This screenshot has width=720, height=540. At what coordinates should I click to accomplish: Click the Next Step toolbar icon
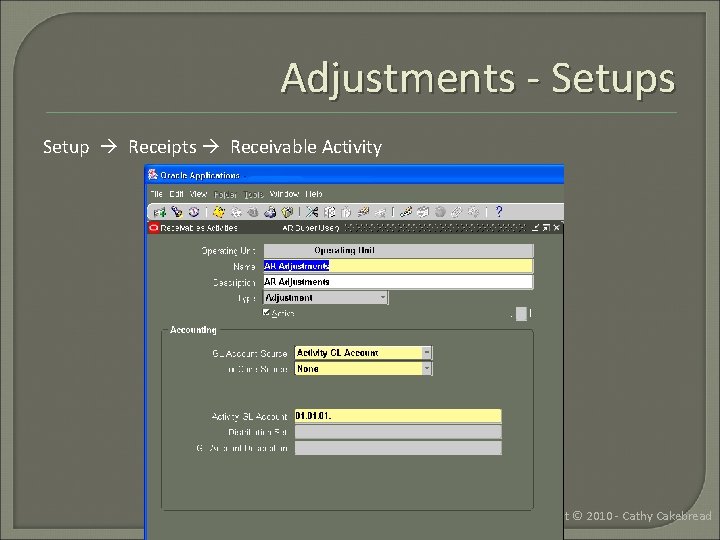coord(236,212)
